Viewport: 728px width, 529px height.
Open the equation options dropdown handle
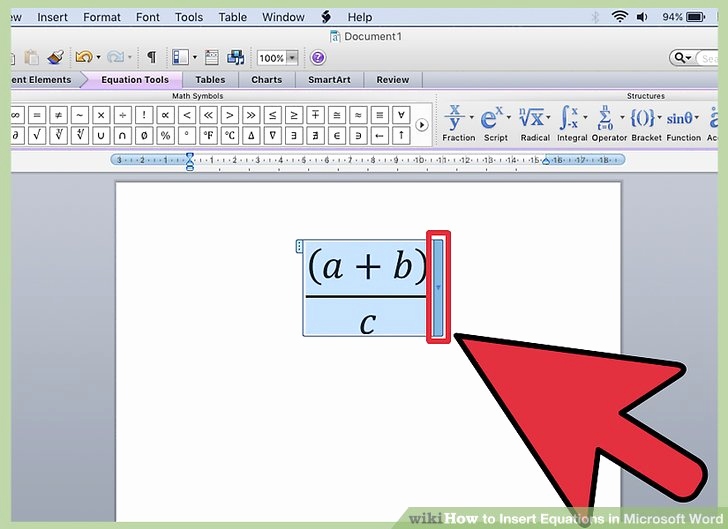click(x=438, y=287)
